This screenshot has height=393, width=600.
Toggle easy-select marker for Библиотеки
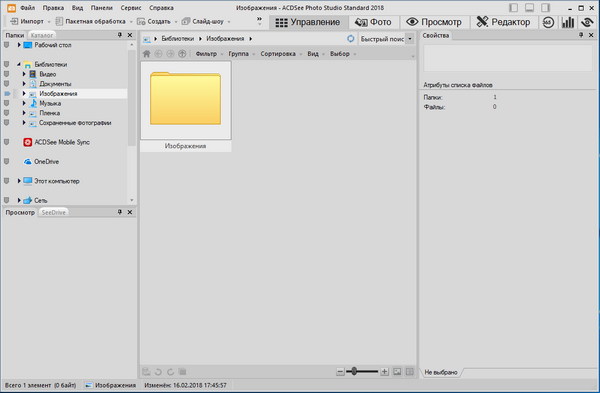coord(7,64)
